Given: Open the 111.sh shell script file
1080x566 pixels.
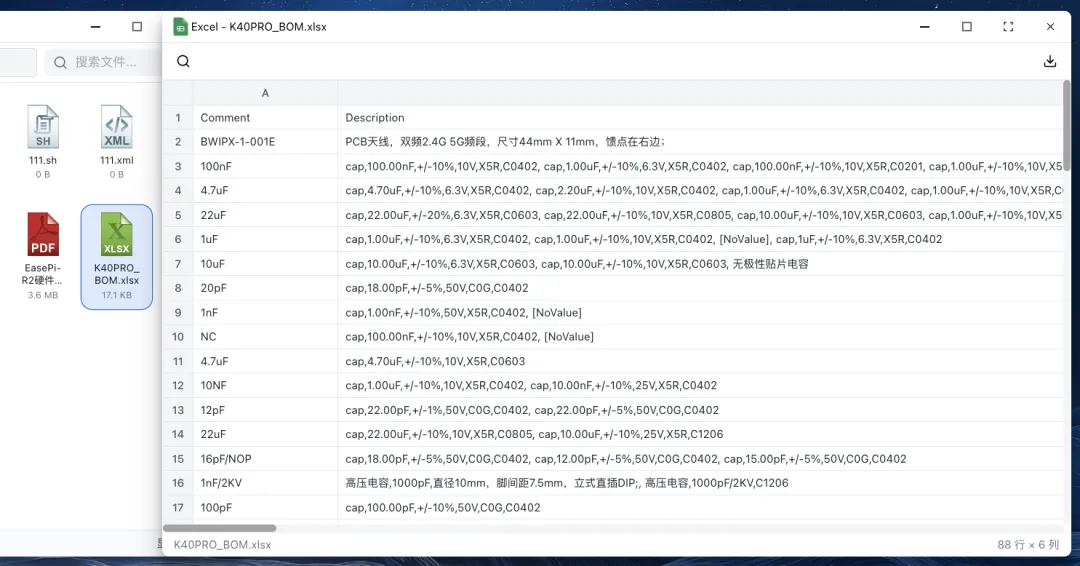Looking at the screenshot, I should pos(43,127).
